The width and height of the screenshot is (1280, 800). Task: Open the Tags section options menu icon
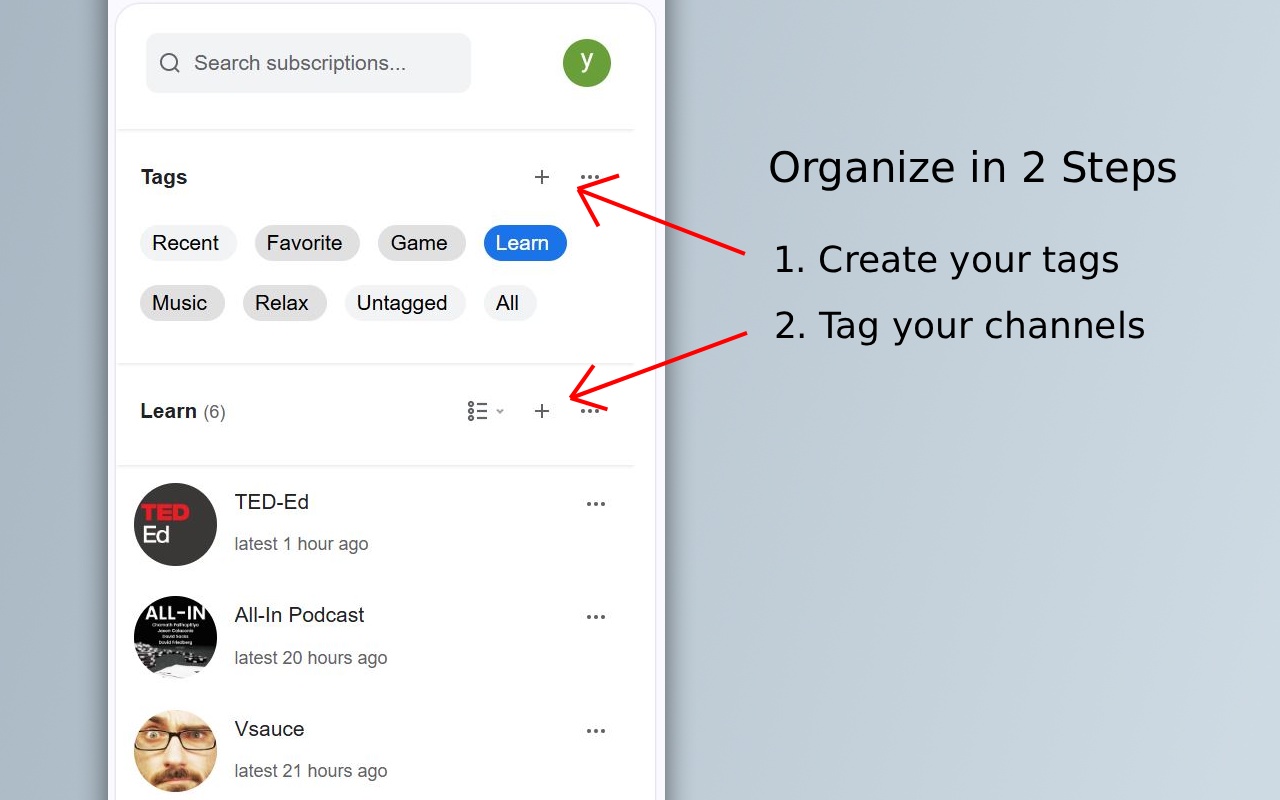(x=590, y=177)
